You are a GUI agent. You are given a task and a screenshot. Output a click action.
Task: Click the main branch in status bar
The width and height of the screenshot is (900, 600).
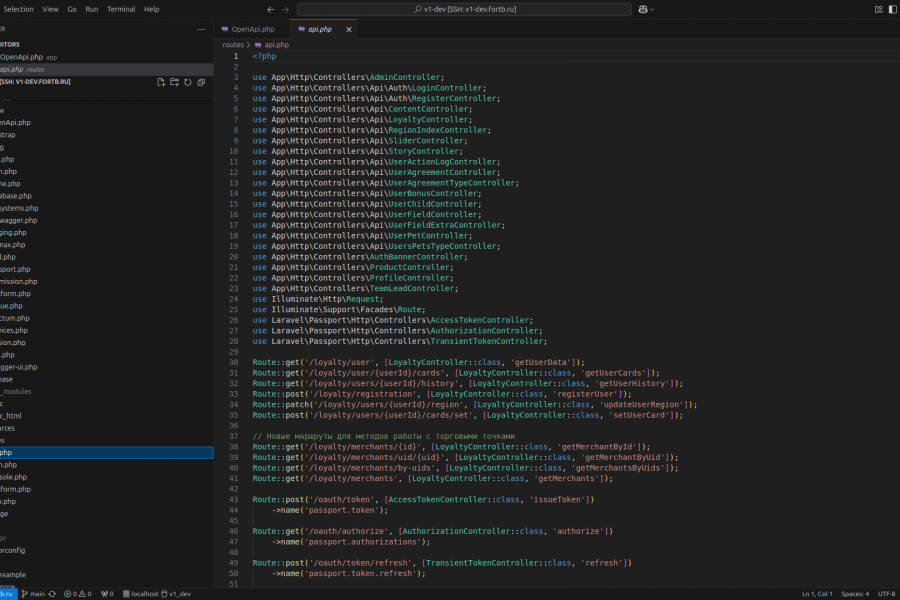[x=33, y=594]
